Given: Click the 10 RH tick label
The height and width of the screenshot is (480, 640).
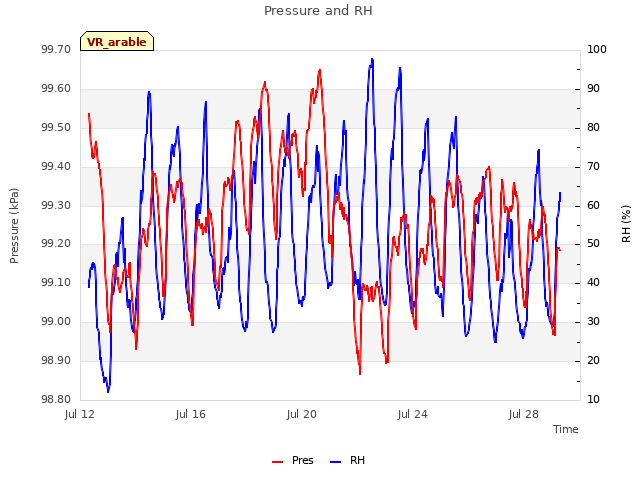Looking at the screenshot, I should click(593, 399).
